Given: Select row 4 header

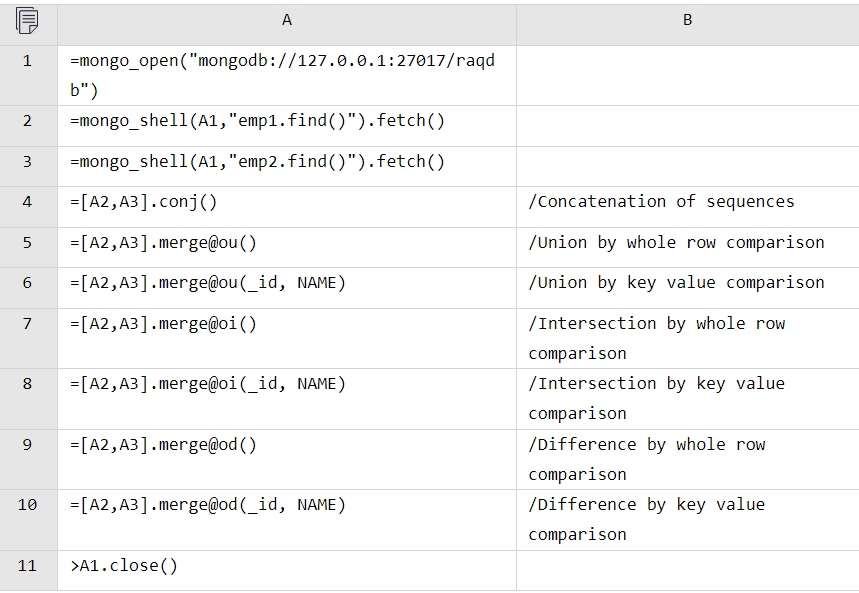Looking at the screenshot, I should [x=28, y=202].
